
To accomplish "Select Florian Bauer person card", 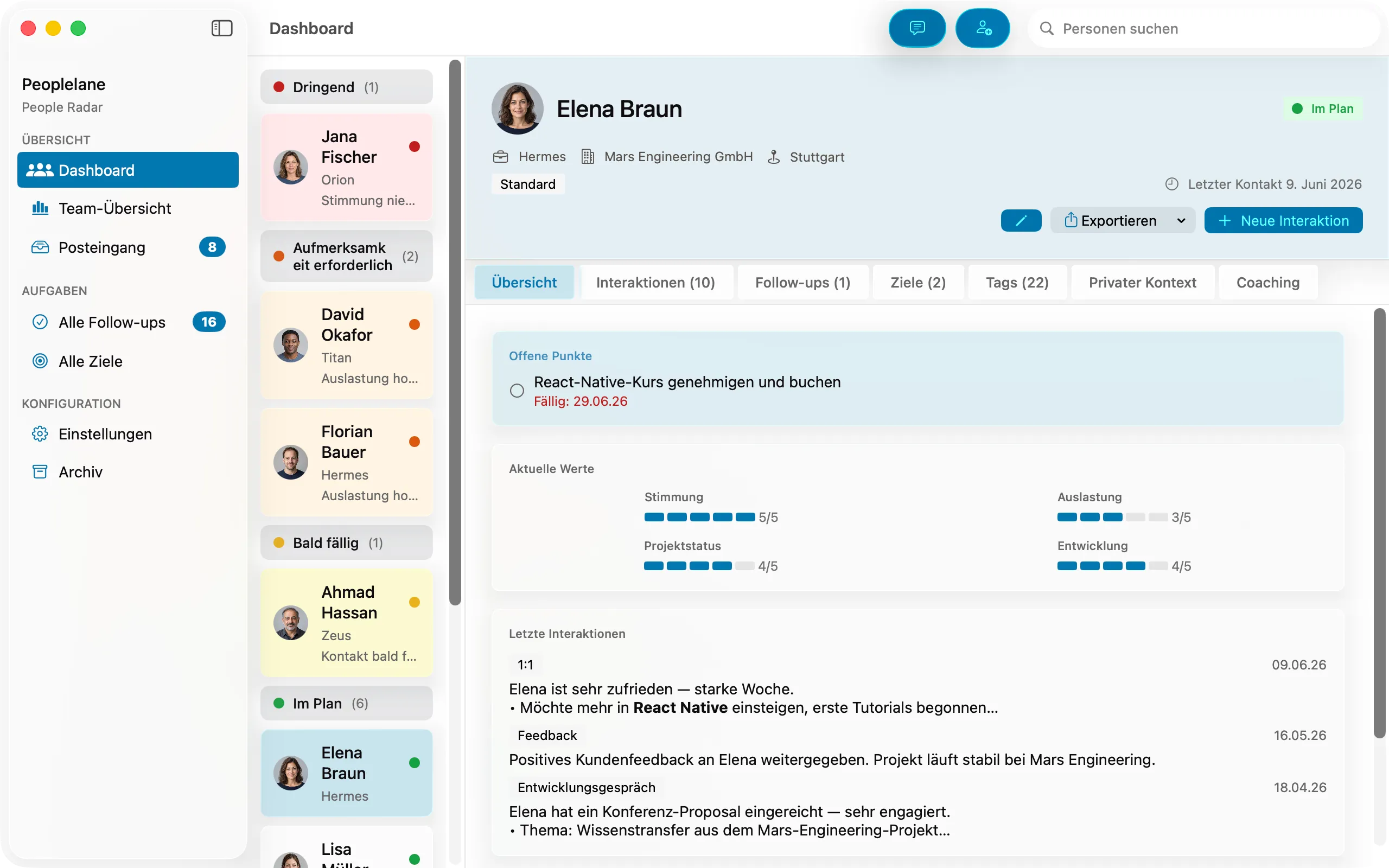I will click(346, 462).
